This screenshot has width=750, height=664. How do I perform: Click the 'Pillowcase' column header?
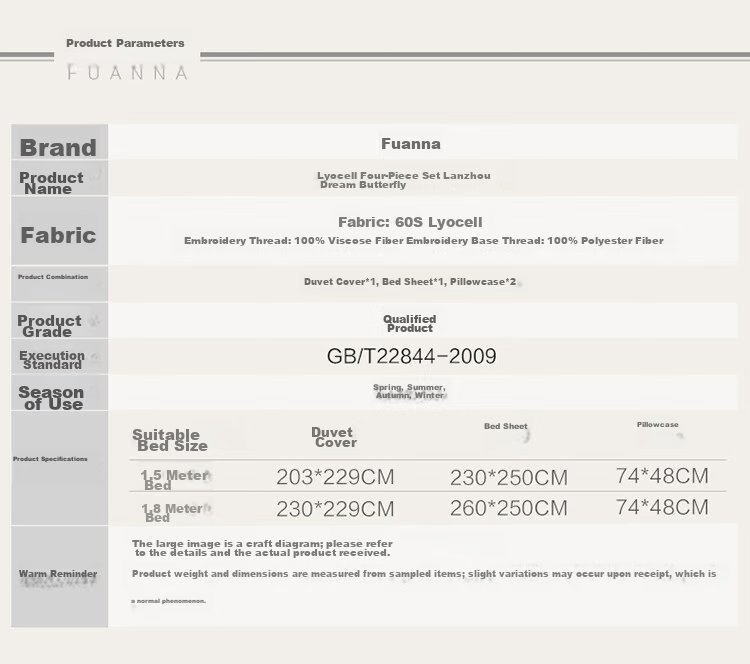pyautogui.click(x=658, y=425)
